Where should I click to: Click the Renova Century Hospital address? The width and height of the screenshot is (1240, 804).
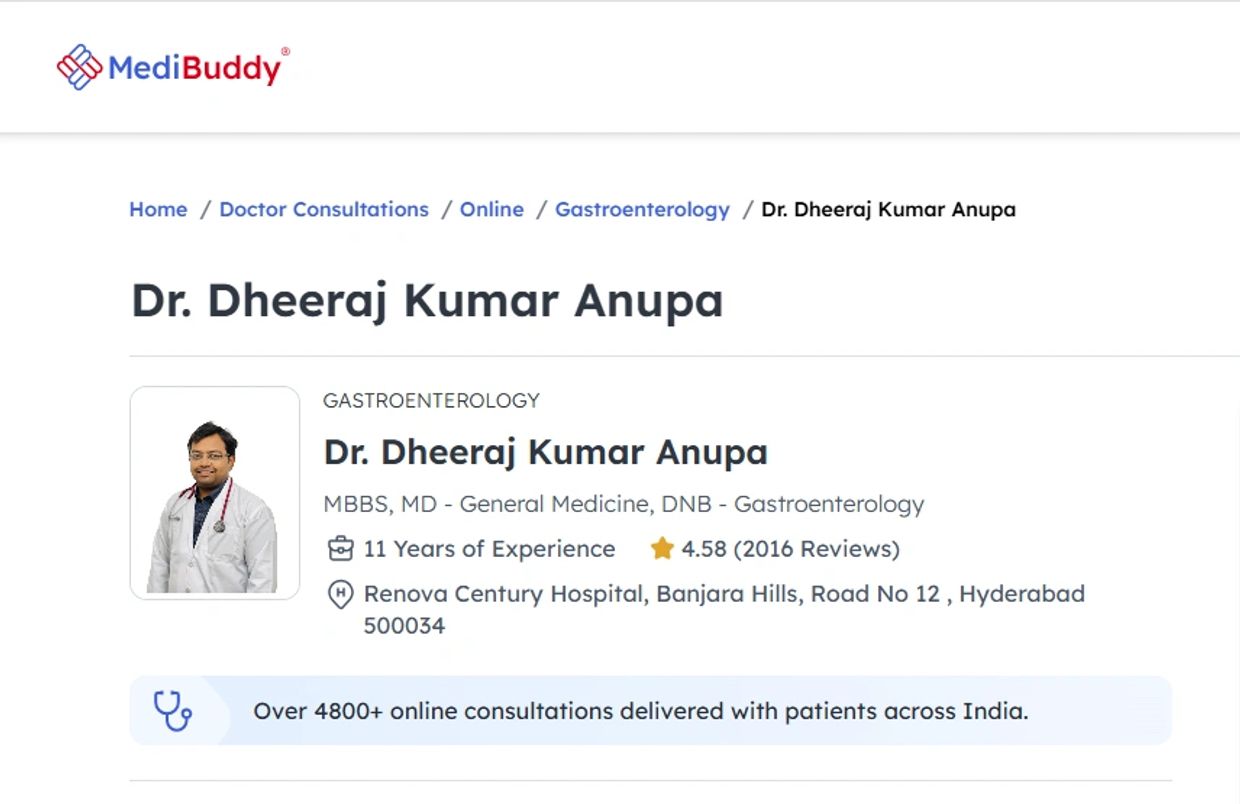tap(724, 609)
